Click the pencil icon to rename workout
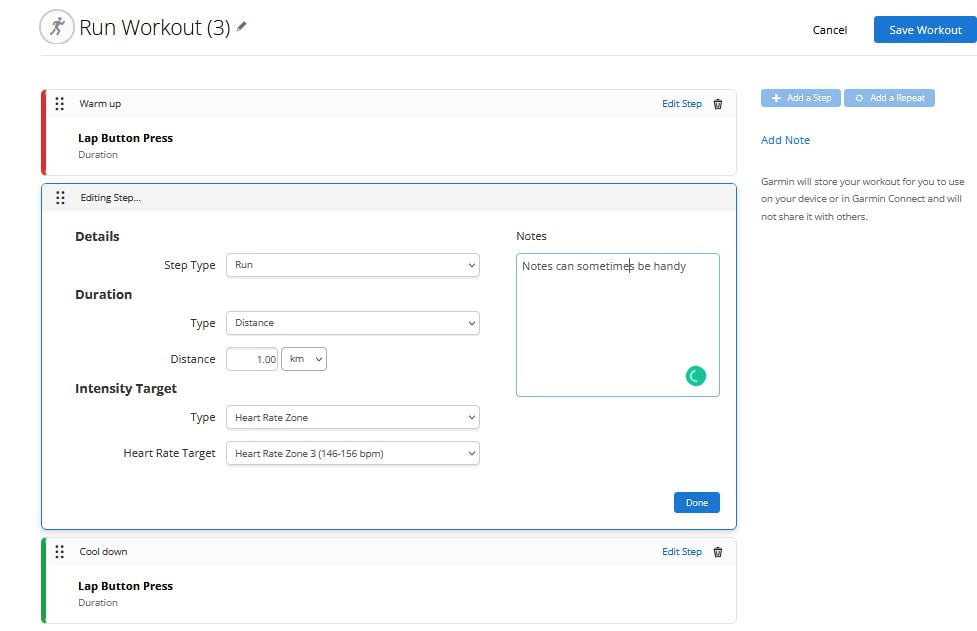The height and width of the screenshot is (631, 977). point(242,27)
